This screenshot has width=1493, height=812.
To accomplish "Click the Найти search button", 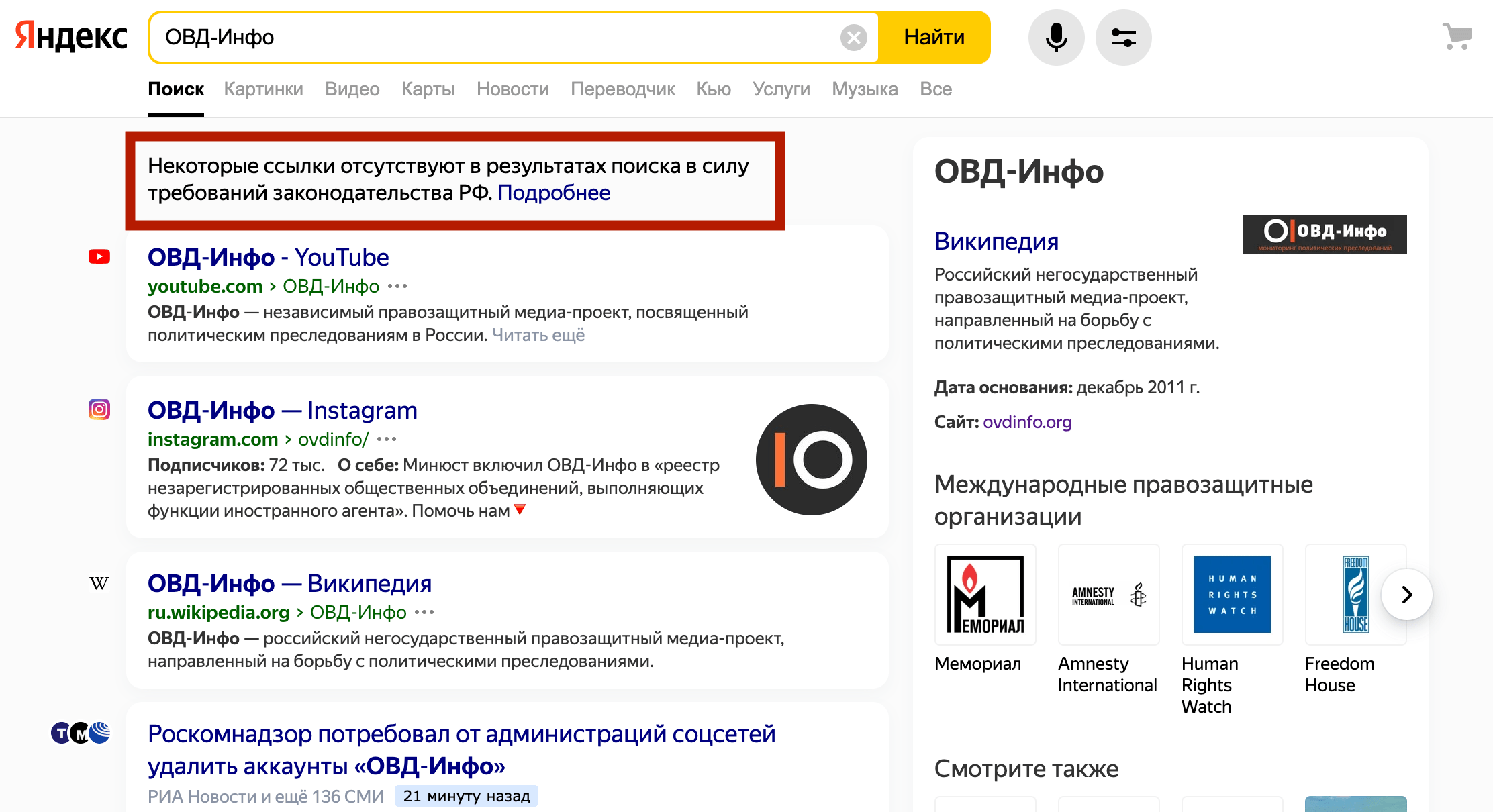I will point(934,38).
